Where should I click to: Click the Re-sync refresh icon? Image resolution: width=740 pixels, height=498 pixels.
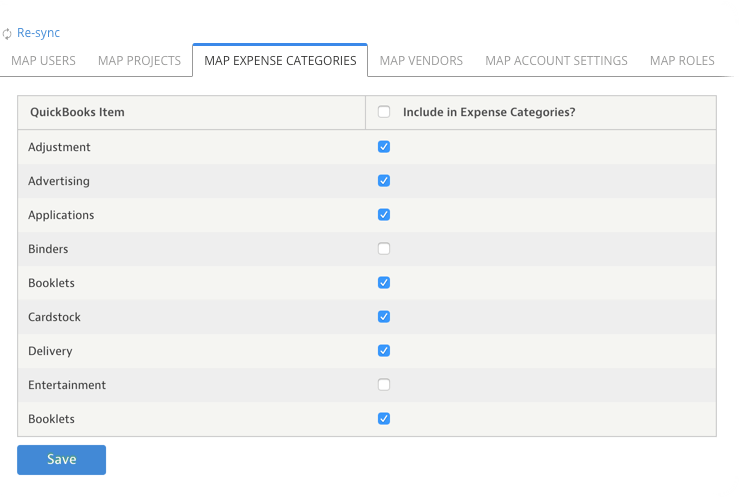click(x=7, y=34)
